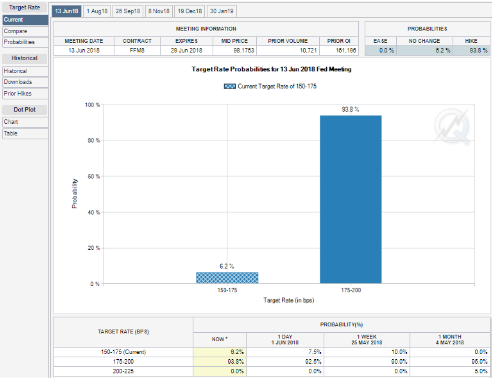Viewport: 492px width, 378px height.
Task: Click the PRIOR VOLUME column header
Action: [x=288, y=41]
